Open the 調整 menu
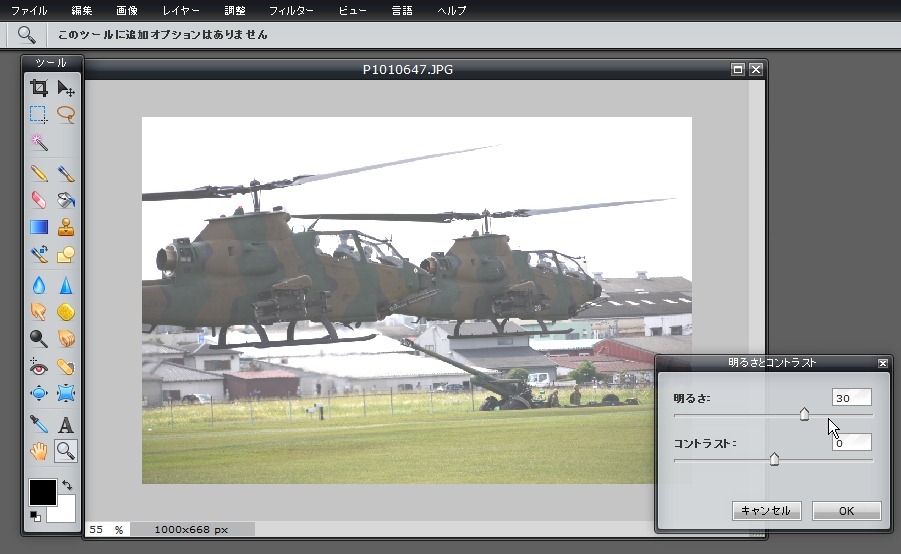 235,10
